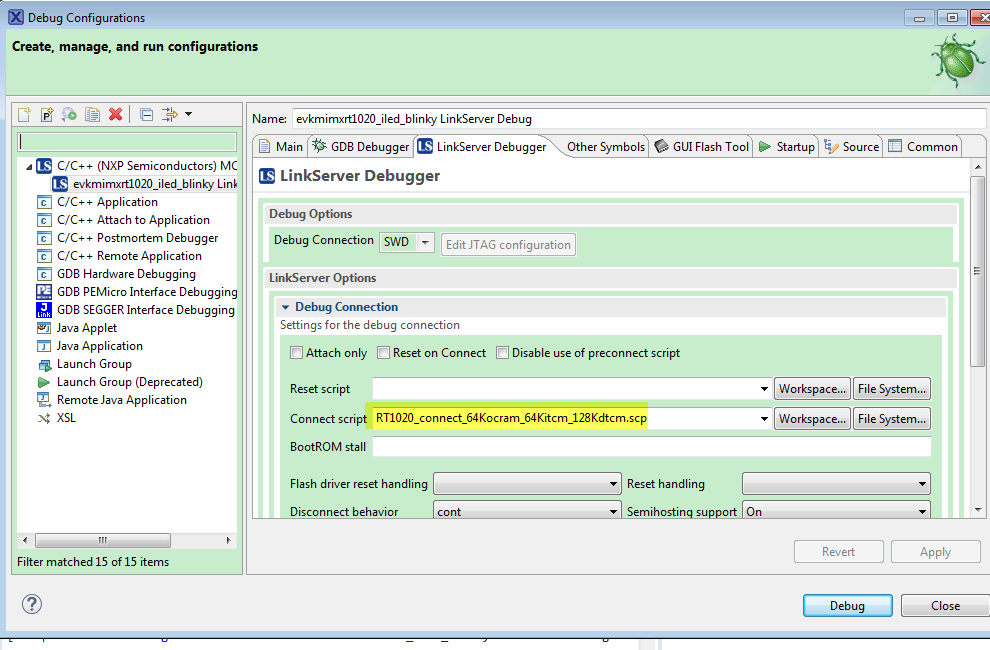Select C/C++ Application configuration type
990x650 pixels.
tap(107, 202)
